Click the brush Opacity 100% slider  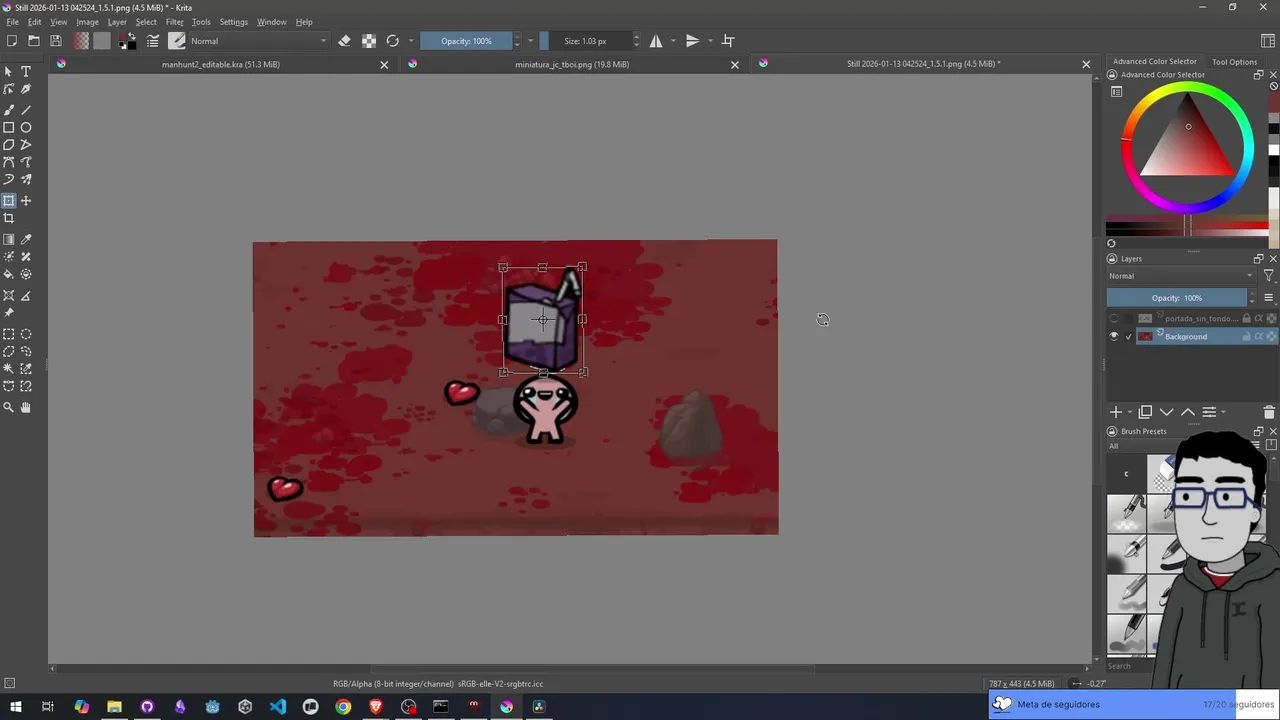[x=466, y=41]
